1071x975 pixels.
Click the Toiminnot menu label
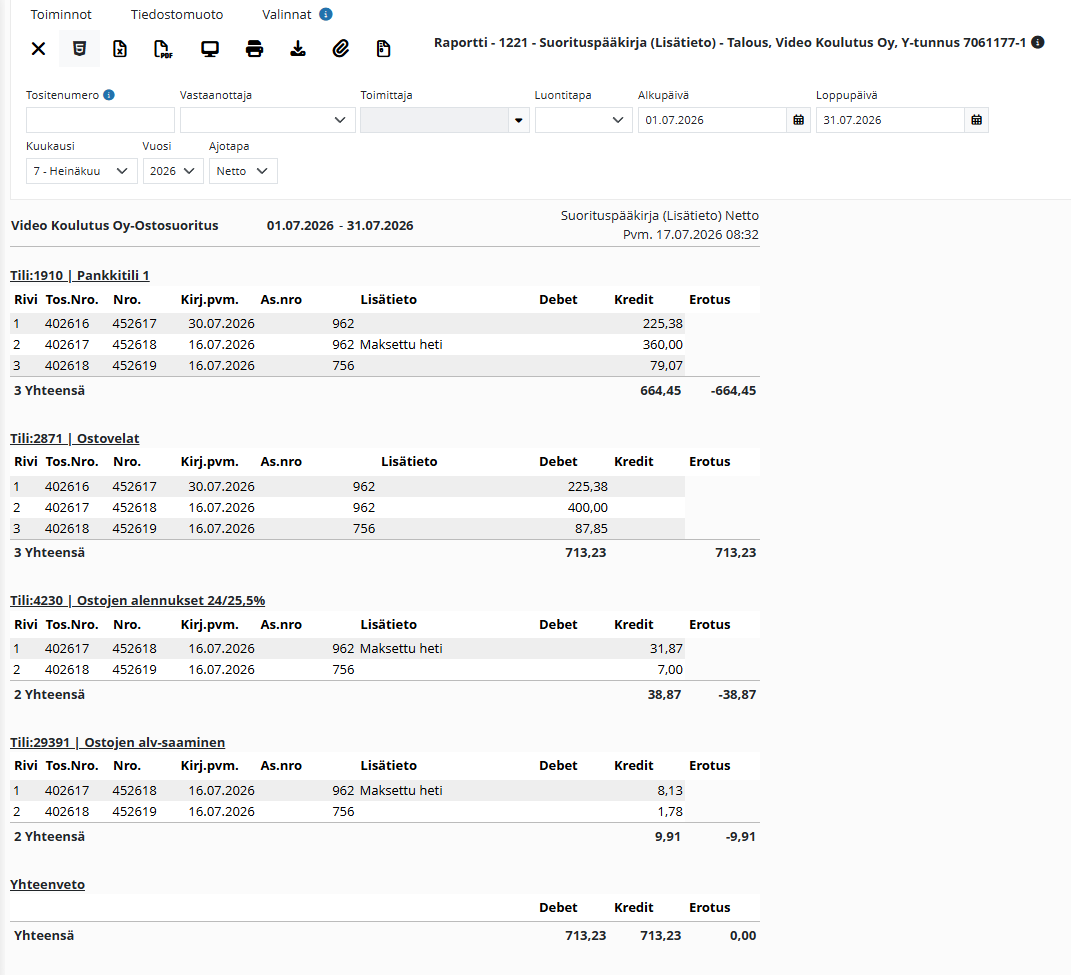[x=61, y=14]
